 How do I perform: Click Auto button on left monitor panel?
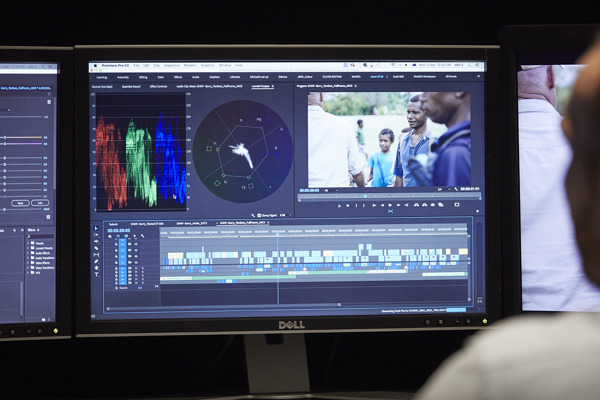click(40, 203)
